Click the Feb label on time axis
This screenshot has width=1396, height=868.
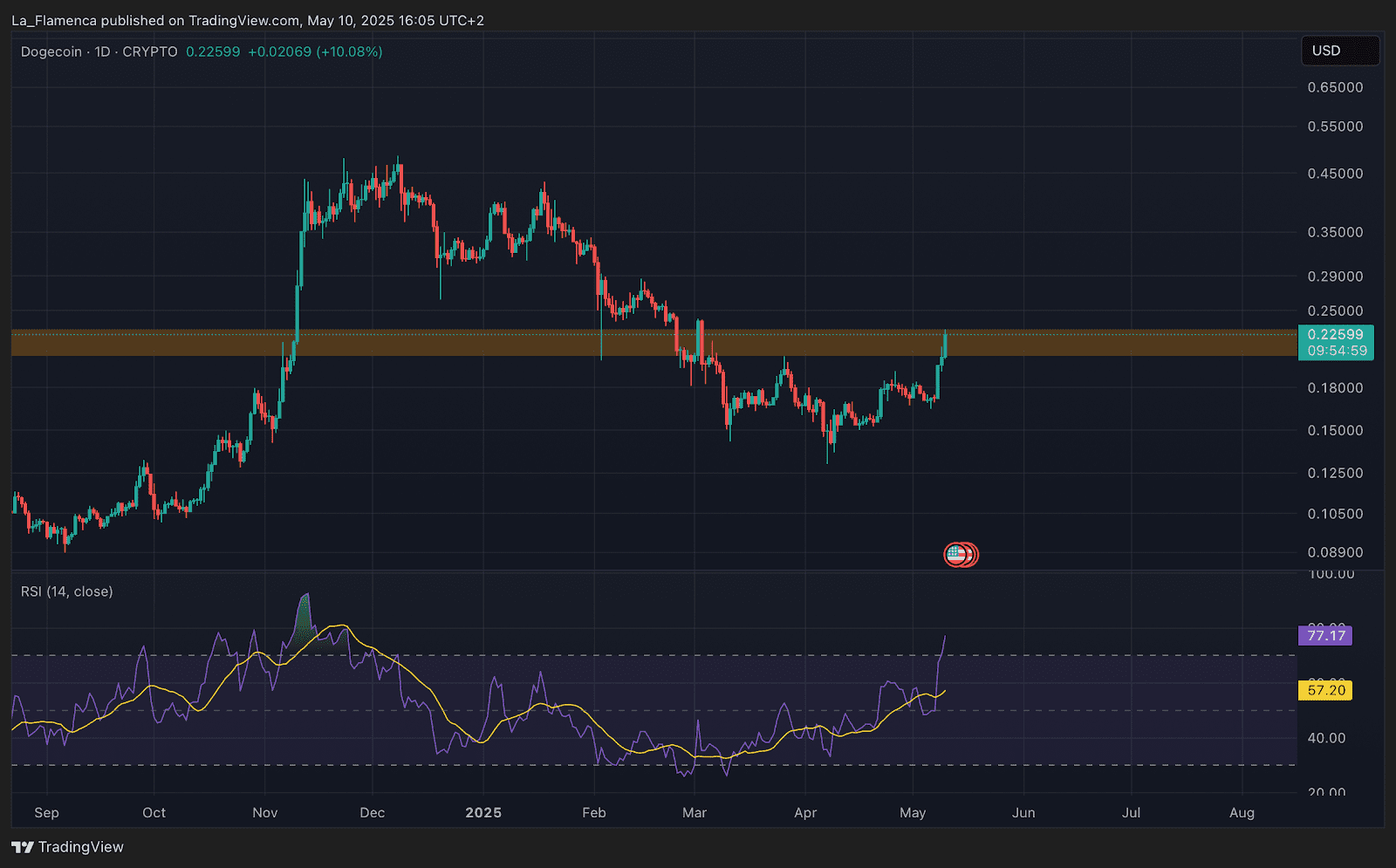[593, 813]
